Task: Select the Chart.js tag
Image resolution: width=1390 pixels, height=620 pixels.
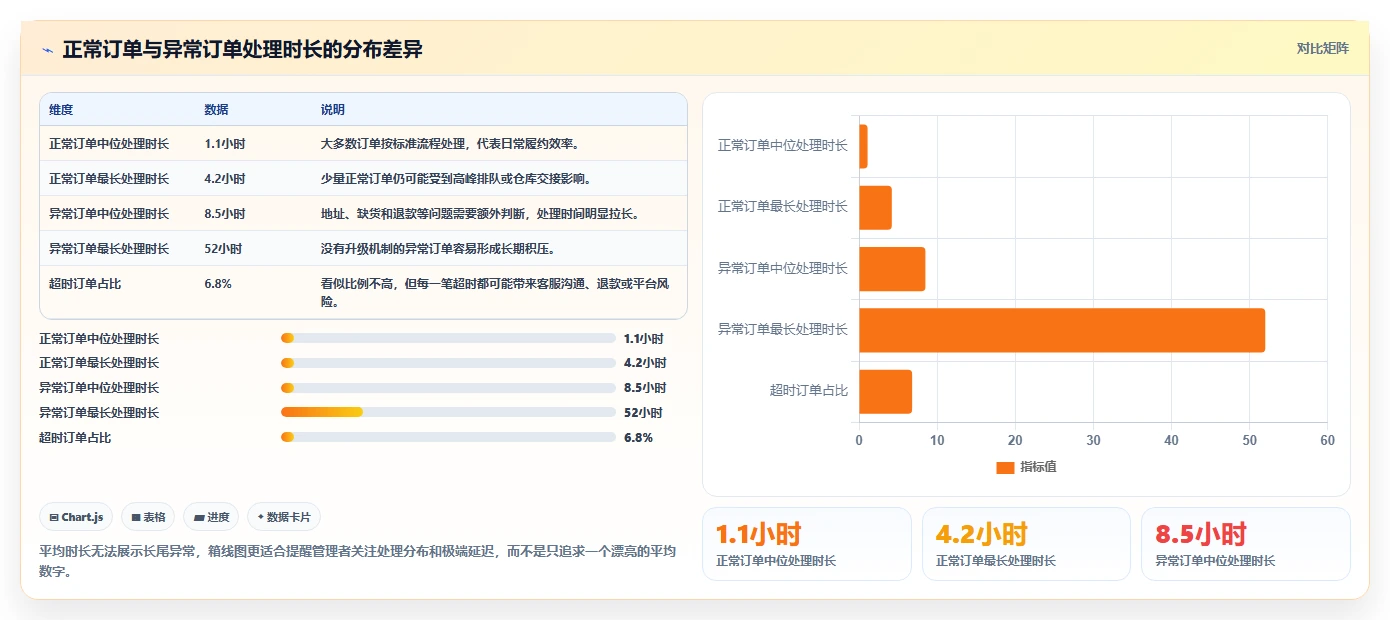Action: 77,517
